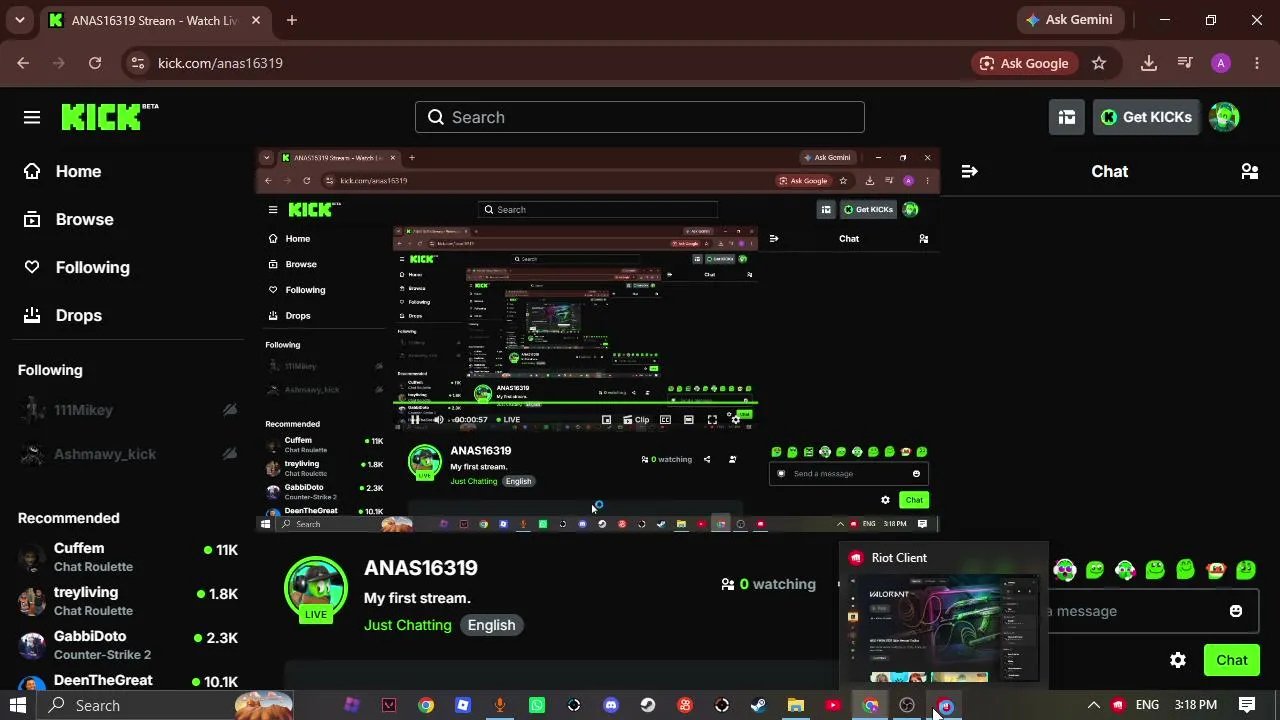
Task: Open Chrome downloads icon
Action: pyautogui.click(x=1149, y=63)
